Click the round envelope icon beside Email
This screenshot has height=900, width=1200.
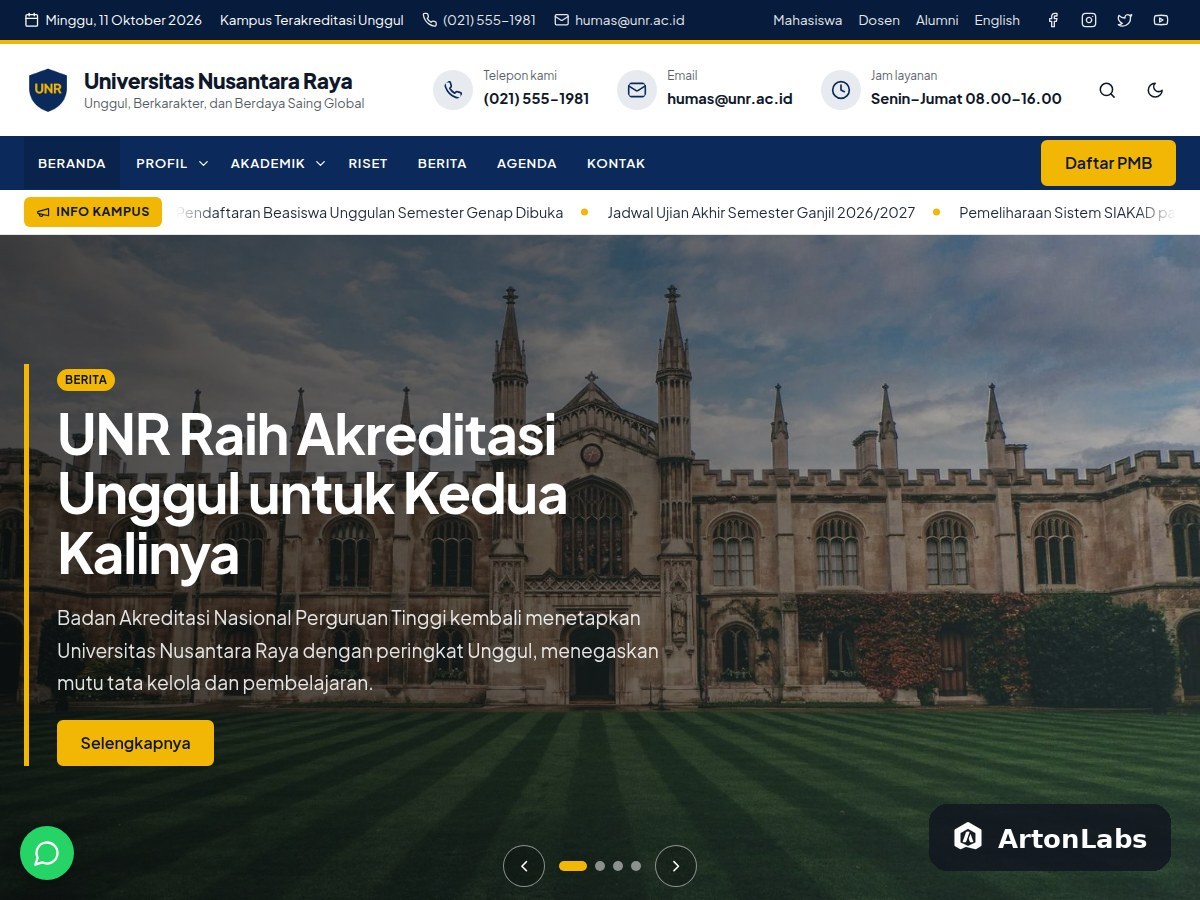tap(637, 90)
